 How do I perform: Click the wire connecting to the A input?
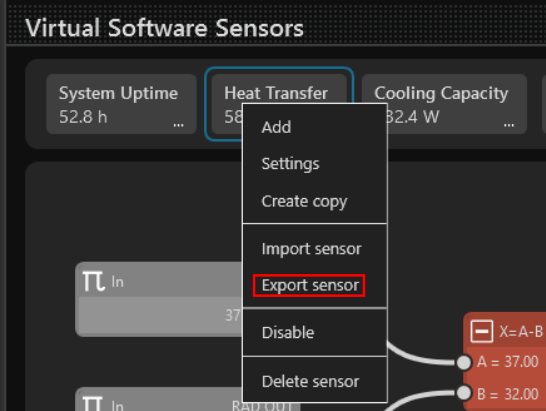point(421,356)
